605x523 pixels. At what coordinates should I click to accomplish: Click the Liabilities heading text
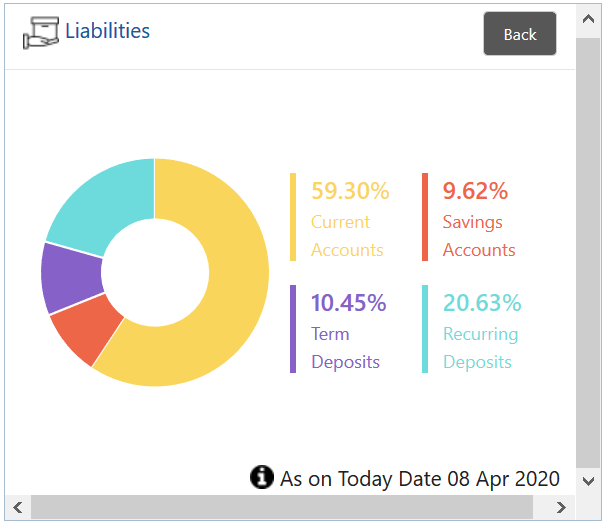(108, 31)
